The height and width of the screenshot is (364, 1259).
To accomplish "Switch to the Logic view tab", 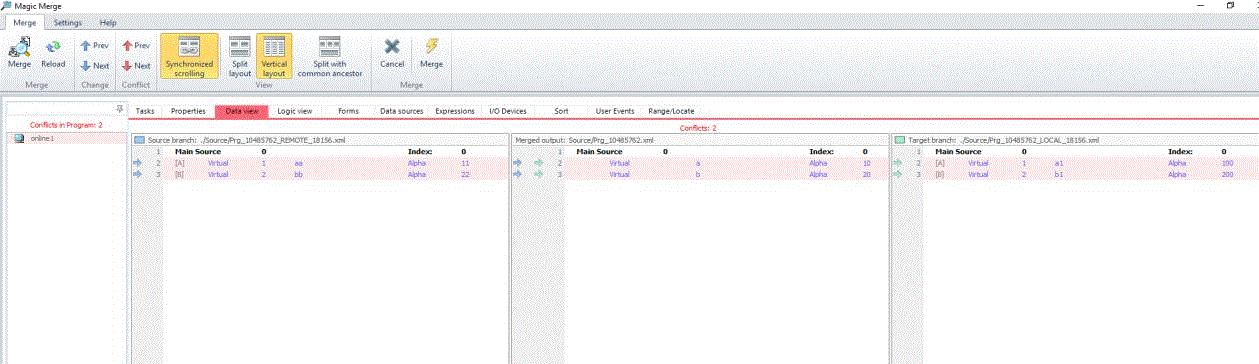I will click(295, 111).
